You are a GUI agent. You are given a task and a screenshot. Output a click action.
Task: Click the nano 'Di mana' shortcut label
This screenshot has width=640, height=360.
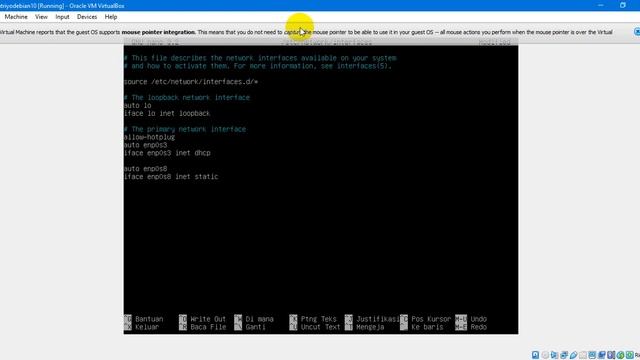(x=260, y=319)
